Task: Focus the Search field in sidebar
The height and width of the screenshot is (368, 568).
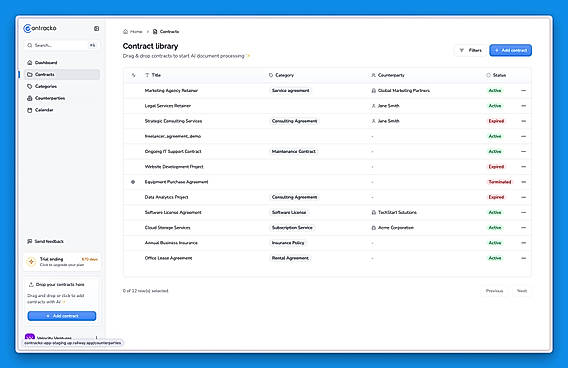Action: point(61,45)
